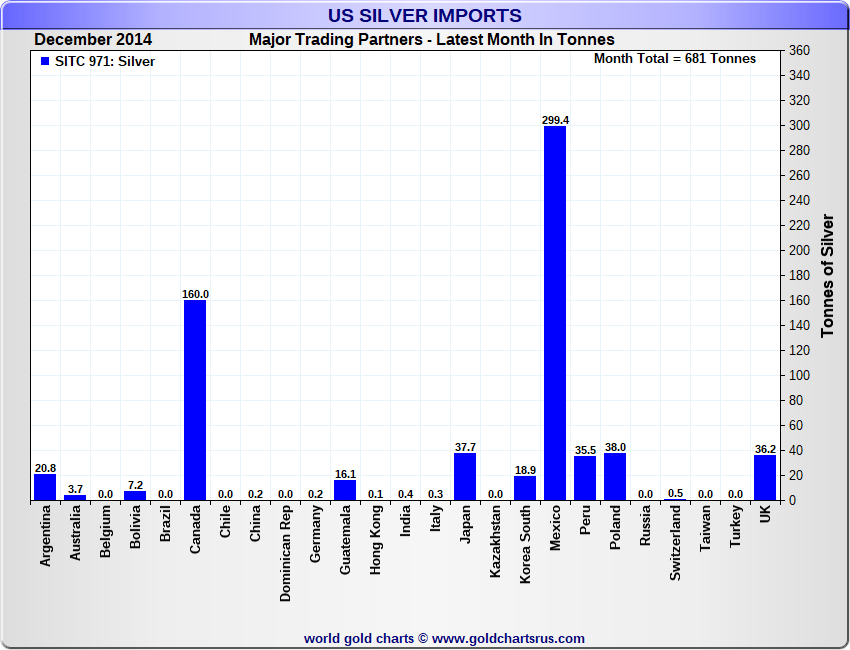Click the Mexico bar labeled 299.4
Image resolution: width=850 pixels, height=650 pixels.
(x=555, y=312)
